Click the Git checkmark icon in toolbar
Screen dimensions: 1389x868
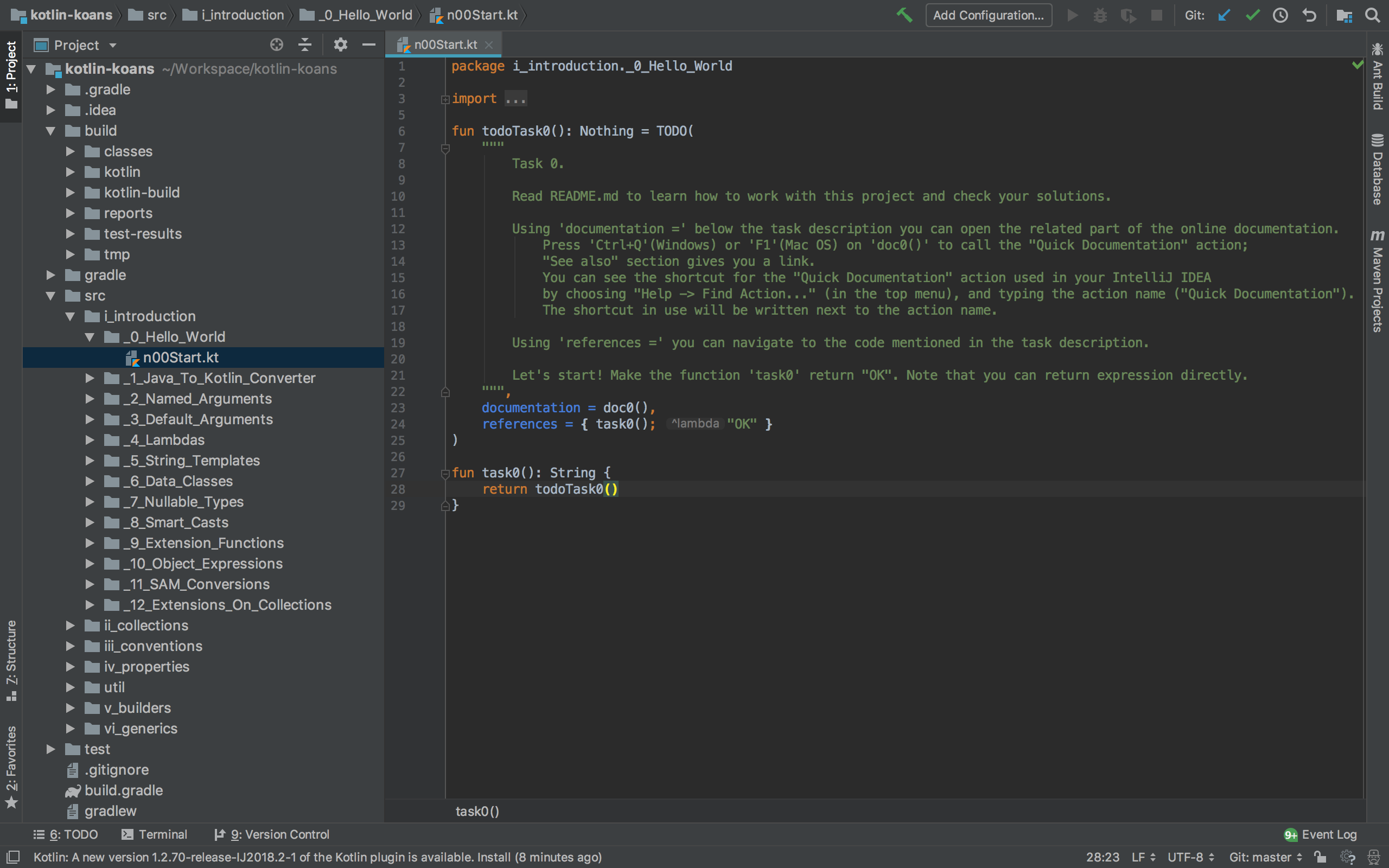point(1253,14)
